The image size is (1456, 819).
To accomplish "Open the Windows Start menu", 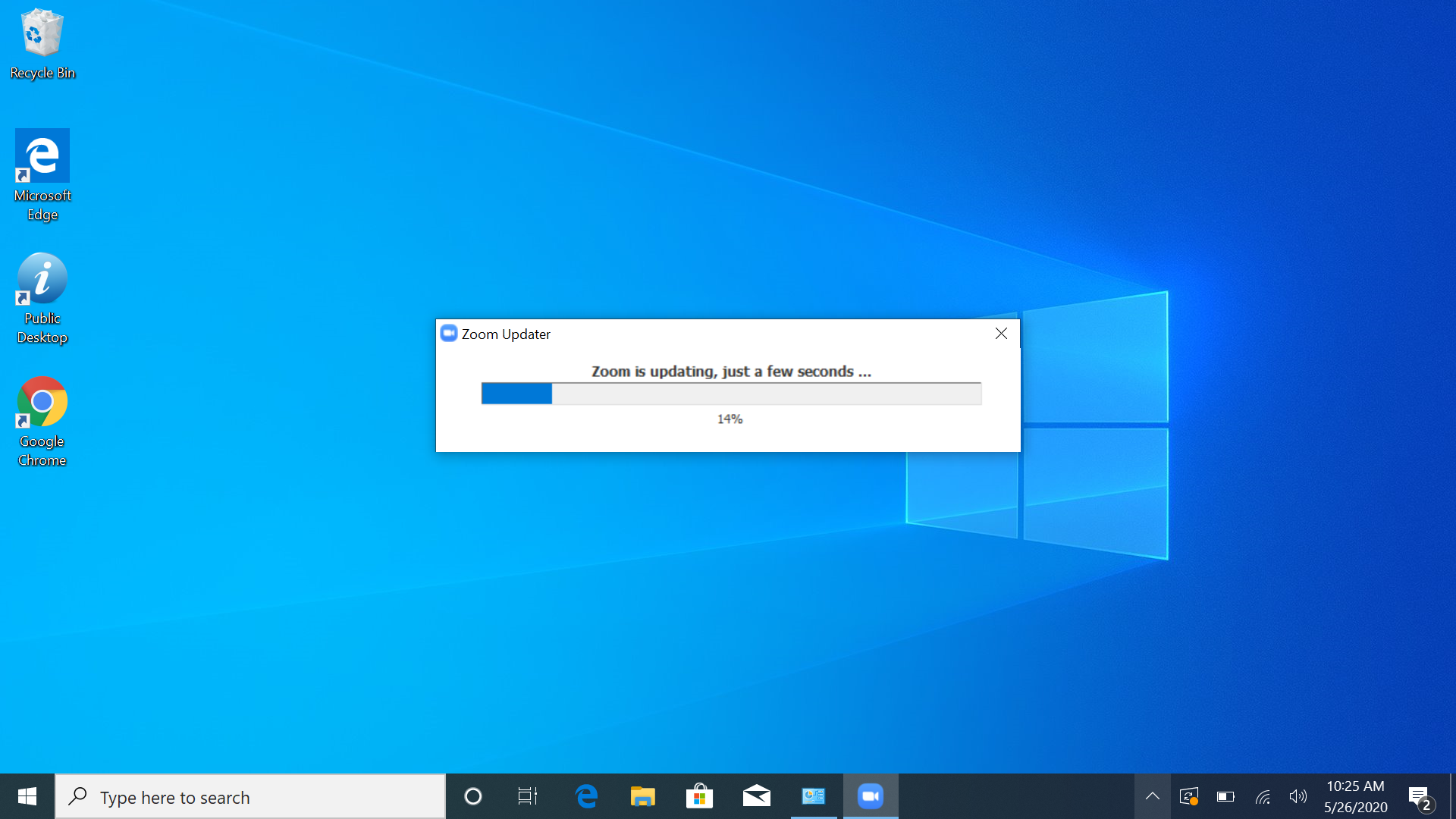I will click(27, 796).
